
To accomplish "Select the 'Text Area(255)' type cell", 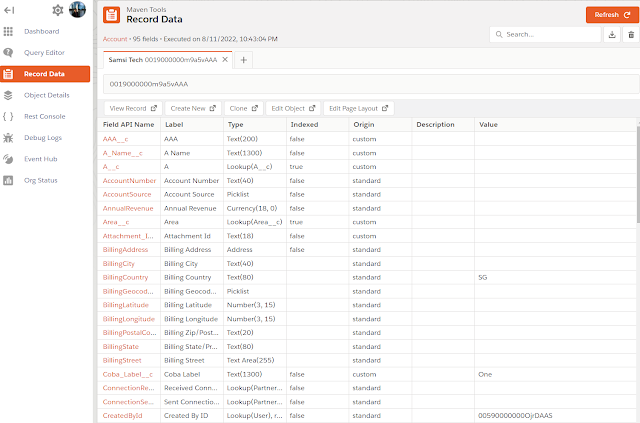I will (255, 361).
